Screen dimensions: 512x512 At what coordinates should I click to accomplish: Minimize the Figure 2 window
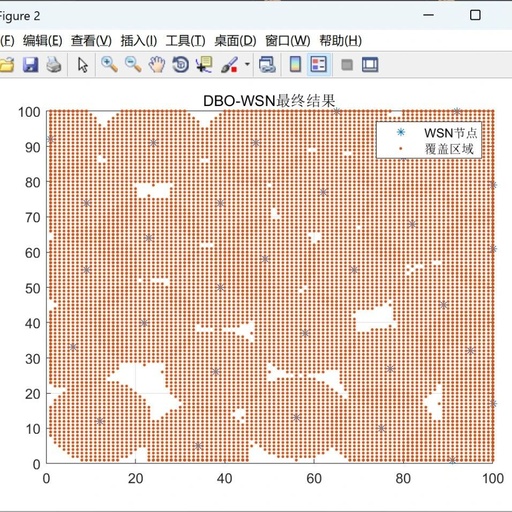tap(428, 15)
